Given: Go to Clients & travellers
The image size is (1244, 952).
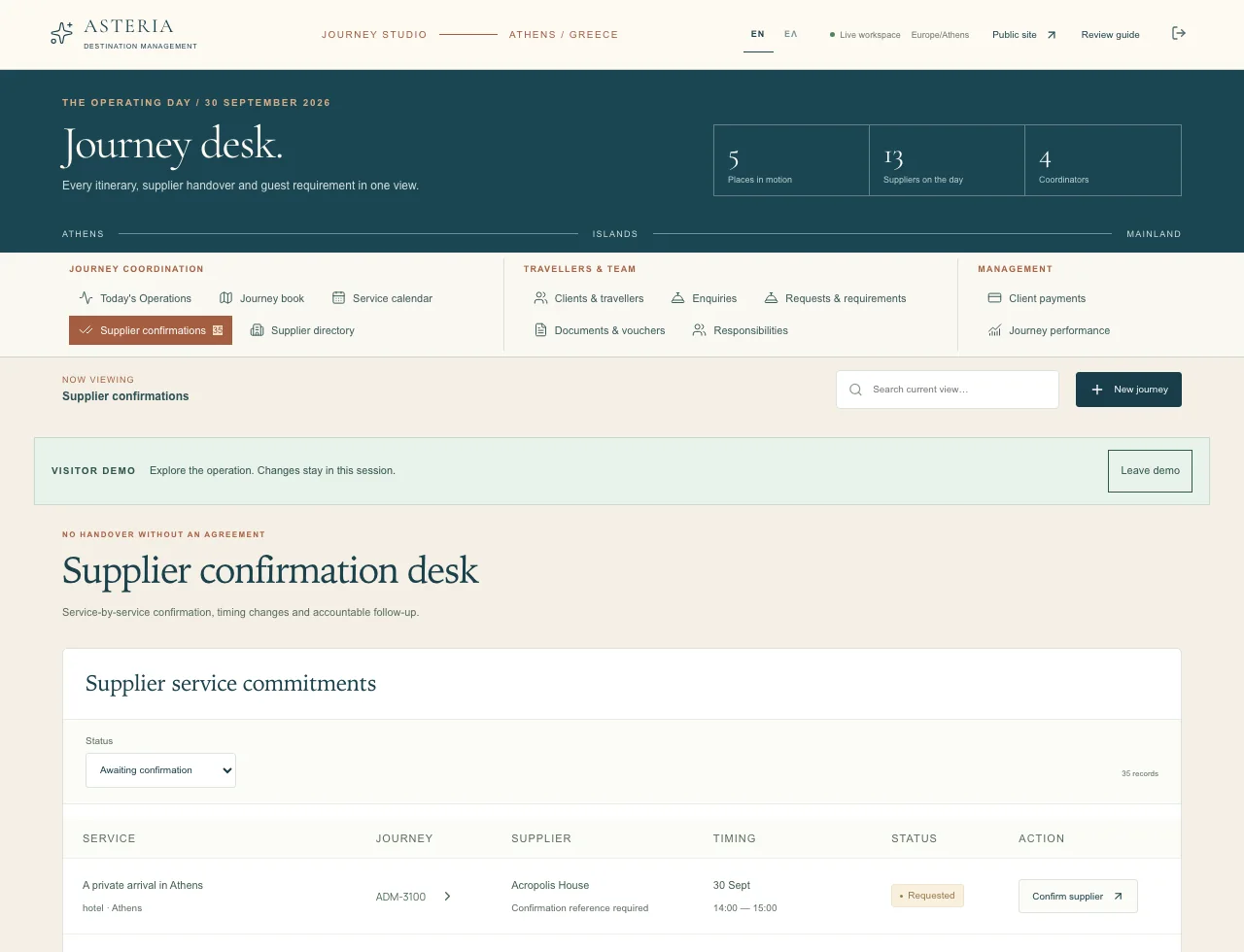Looking at the screenshot, I should point(589,298).
